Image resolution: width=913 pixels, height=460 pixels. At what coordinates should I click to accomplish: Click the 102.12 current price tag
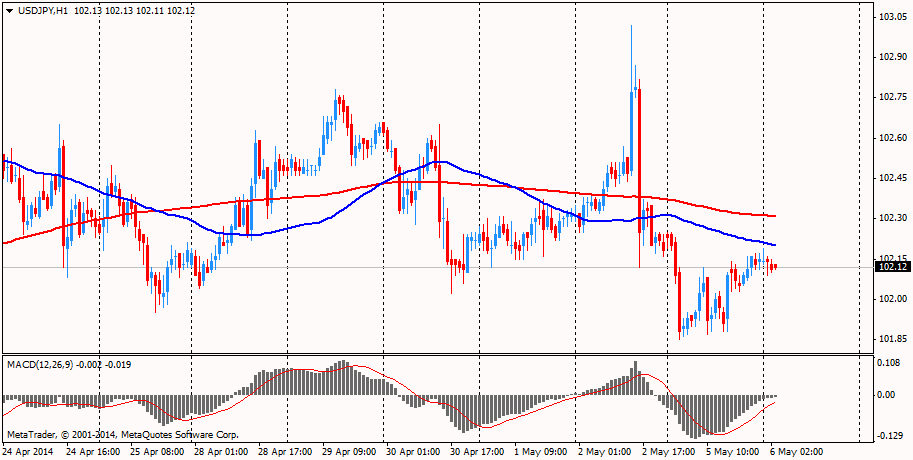tap(892, 267)
